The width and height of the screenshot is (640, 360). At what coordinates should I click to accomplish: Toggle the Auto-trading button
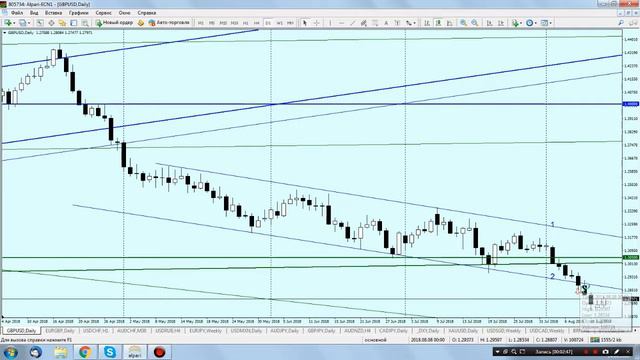(169, 23)
